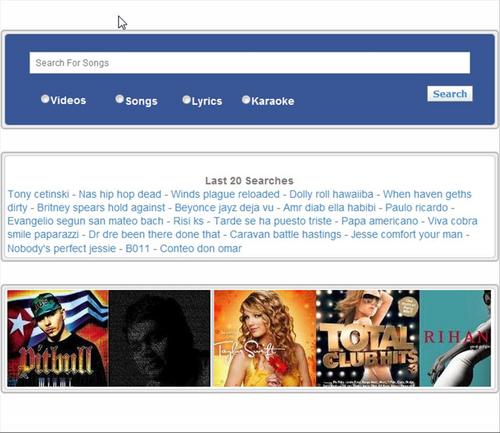Open the Tony cetinski search link
Screen dimensions: 500x433
coord(38,194)
